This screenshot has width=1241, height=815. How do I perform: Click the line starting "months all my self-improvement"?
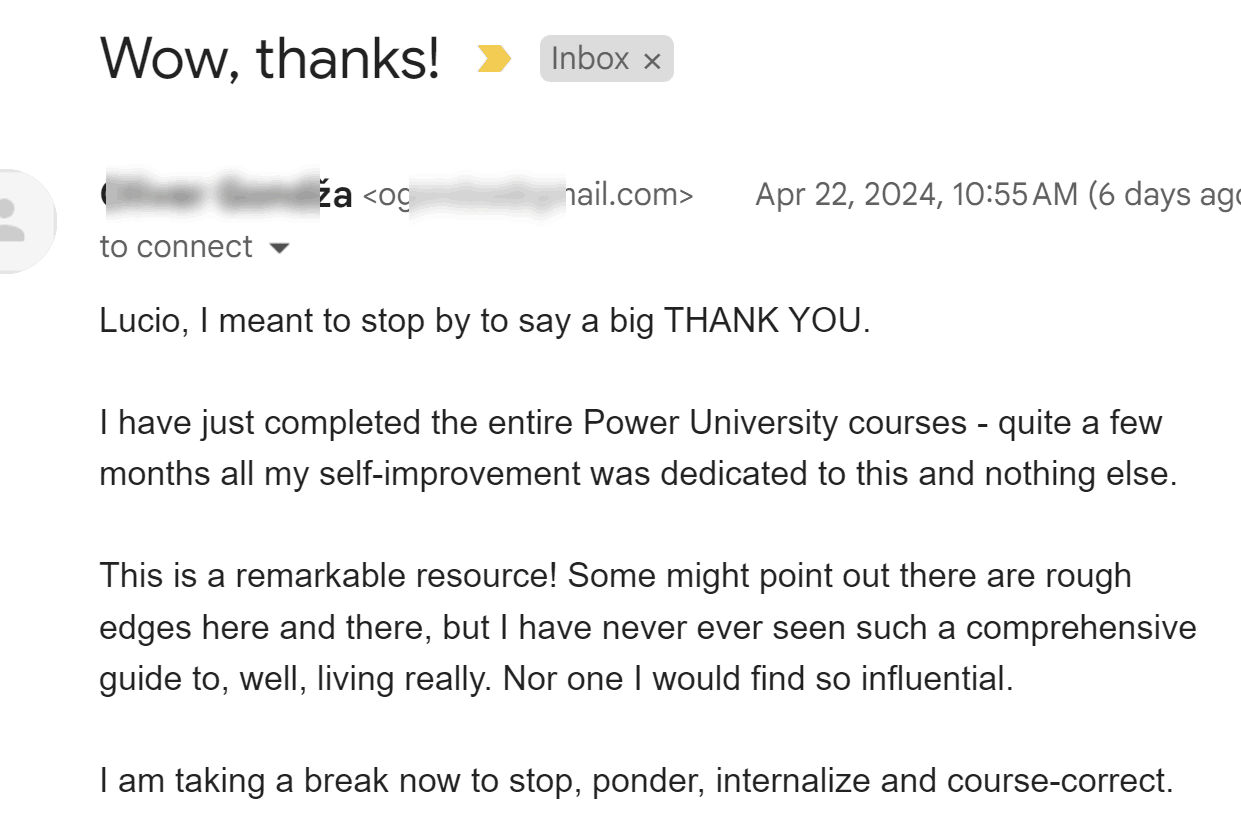pos(638,473)
